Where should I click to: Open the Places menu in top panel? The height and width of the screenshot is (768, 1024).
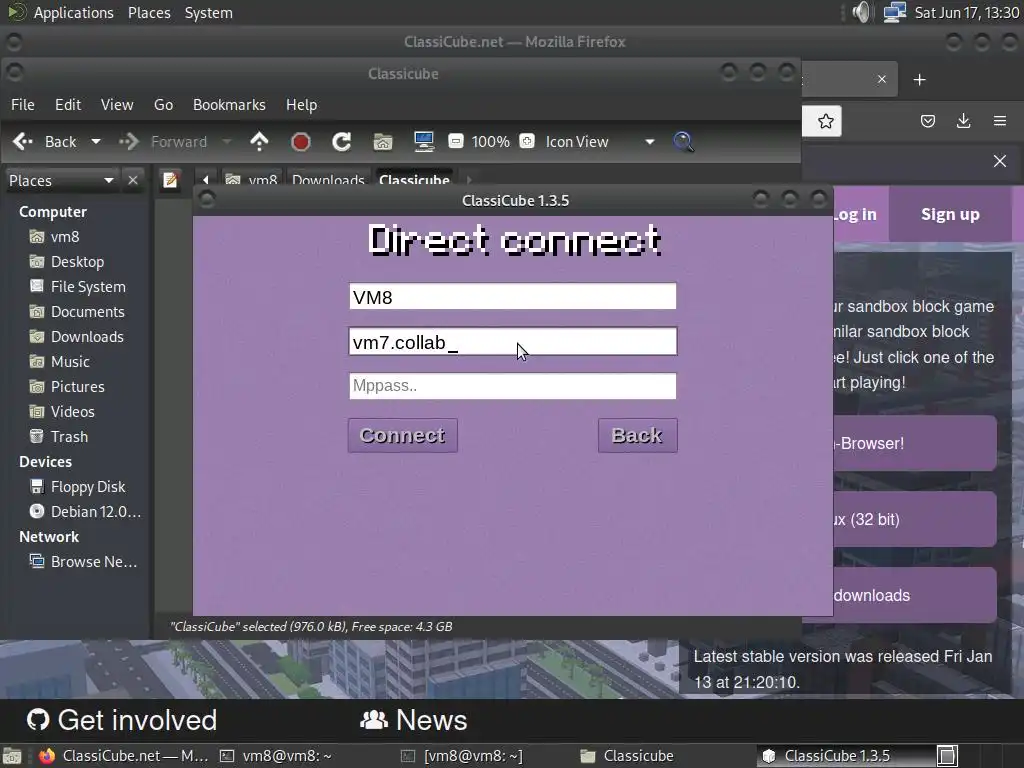pos(149,12)
